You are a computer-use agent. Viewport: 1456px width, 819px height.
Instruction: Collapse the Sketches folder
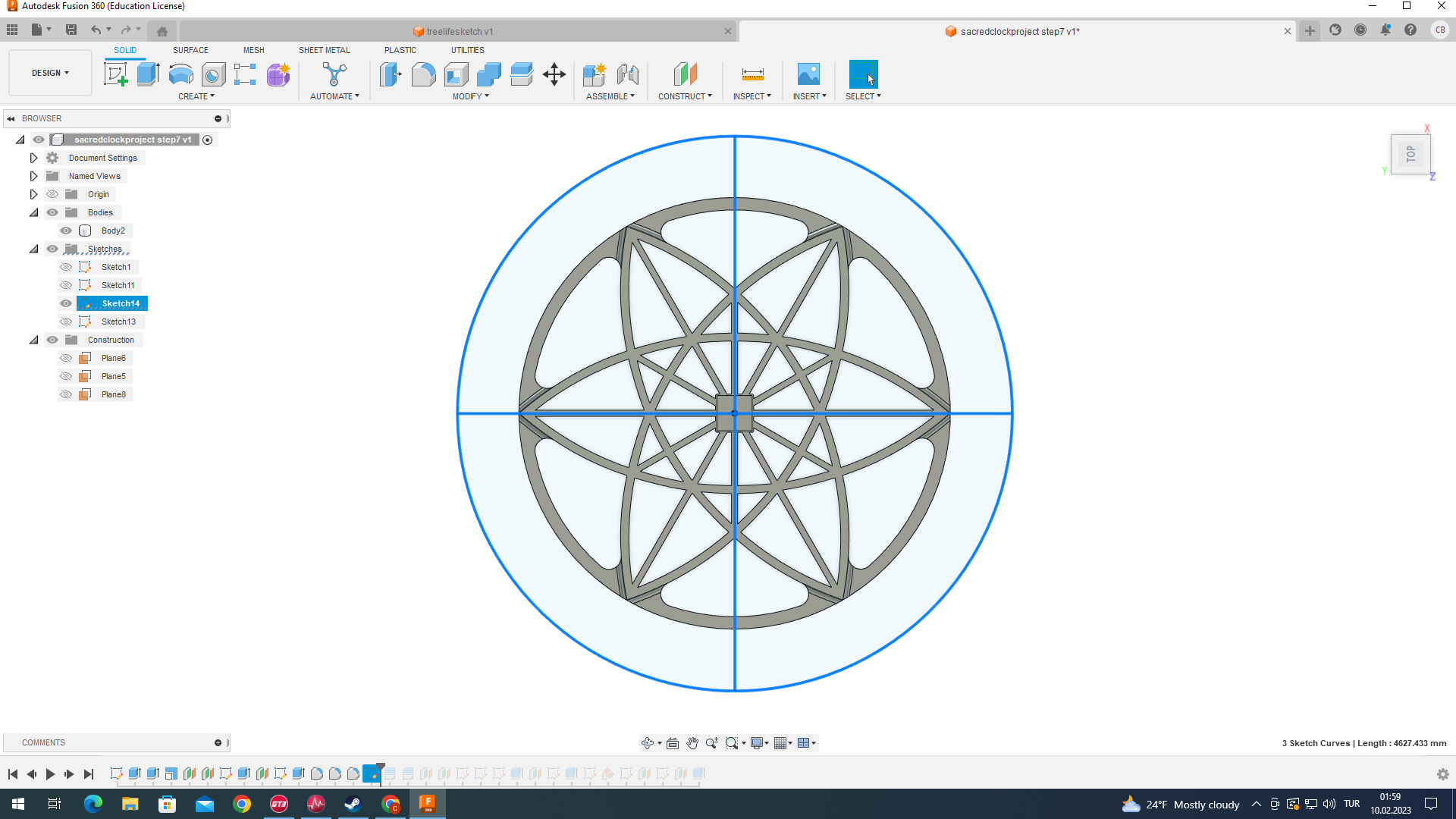[33, 249]
